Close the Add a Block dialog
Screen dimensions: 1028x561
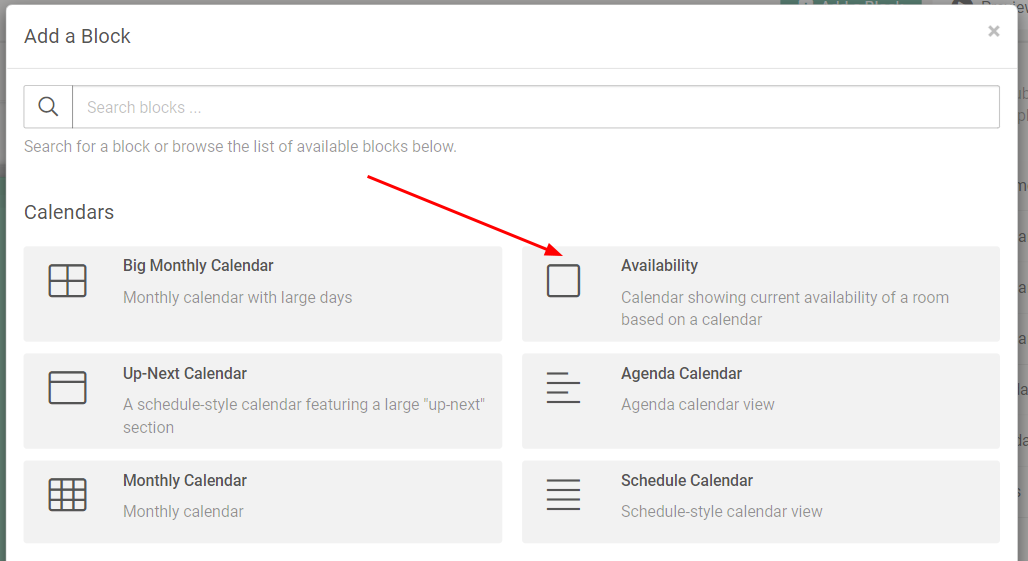(x=993, y=32)
